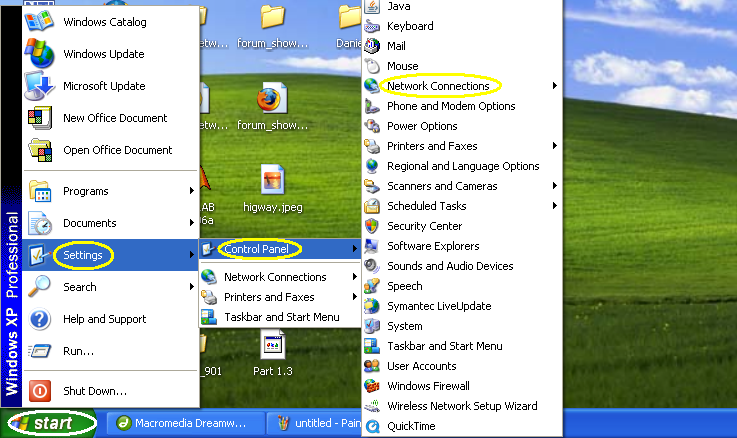
Task: Click the Open Office Document icon
Action: 40,150
